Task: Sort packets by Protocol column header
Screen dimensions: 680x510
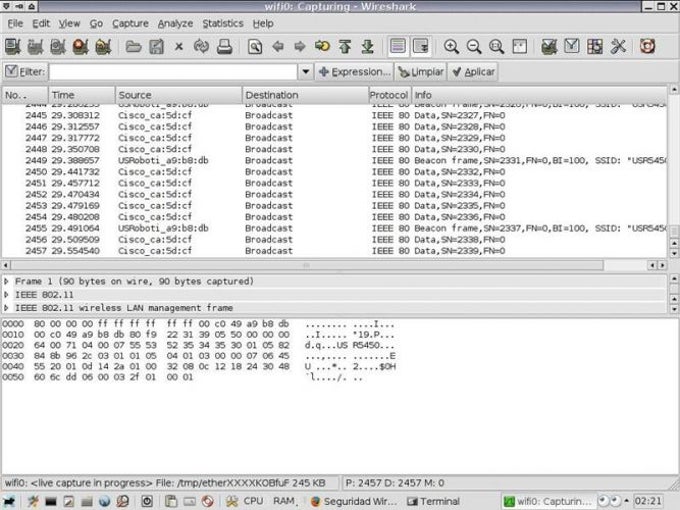Action: (389, 95)
